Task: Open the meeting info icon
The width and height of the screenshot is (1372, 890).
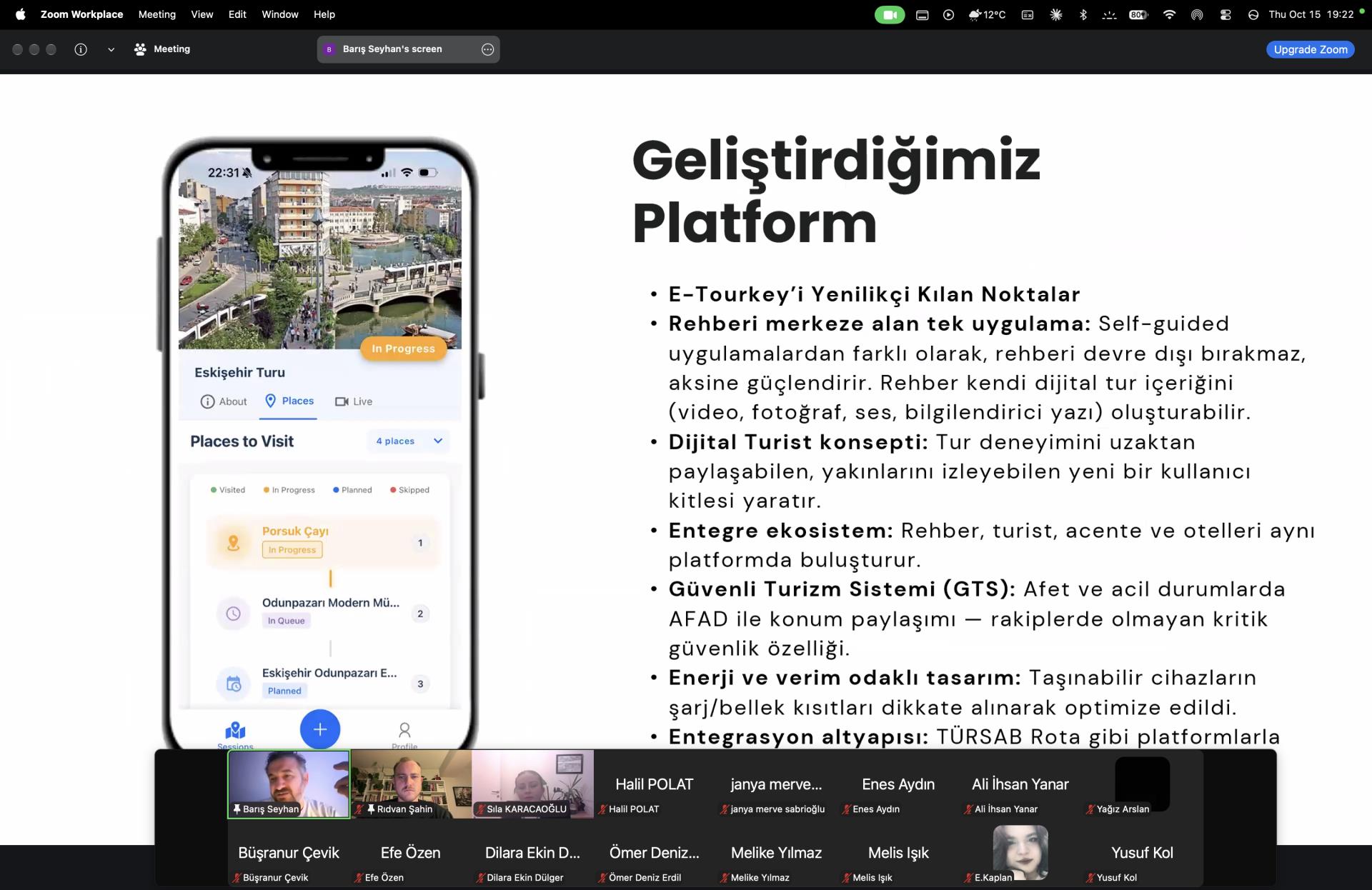Action: click(81, 49)
